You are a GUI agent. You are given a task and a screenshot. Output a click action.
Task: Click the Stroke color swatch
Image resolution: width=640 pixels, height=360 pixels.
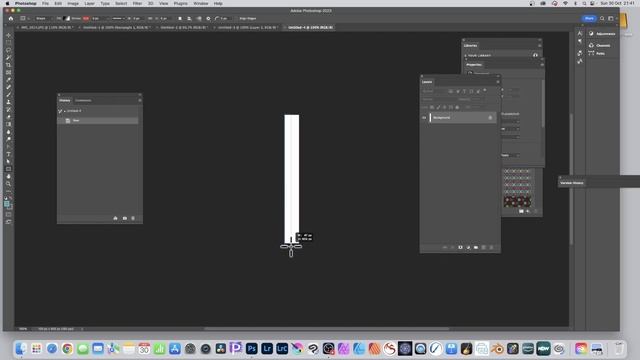coord(86,18)
